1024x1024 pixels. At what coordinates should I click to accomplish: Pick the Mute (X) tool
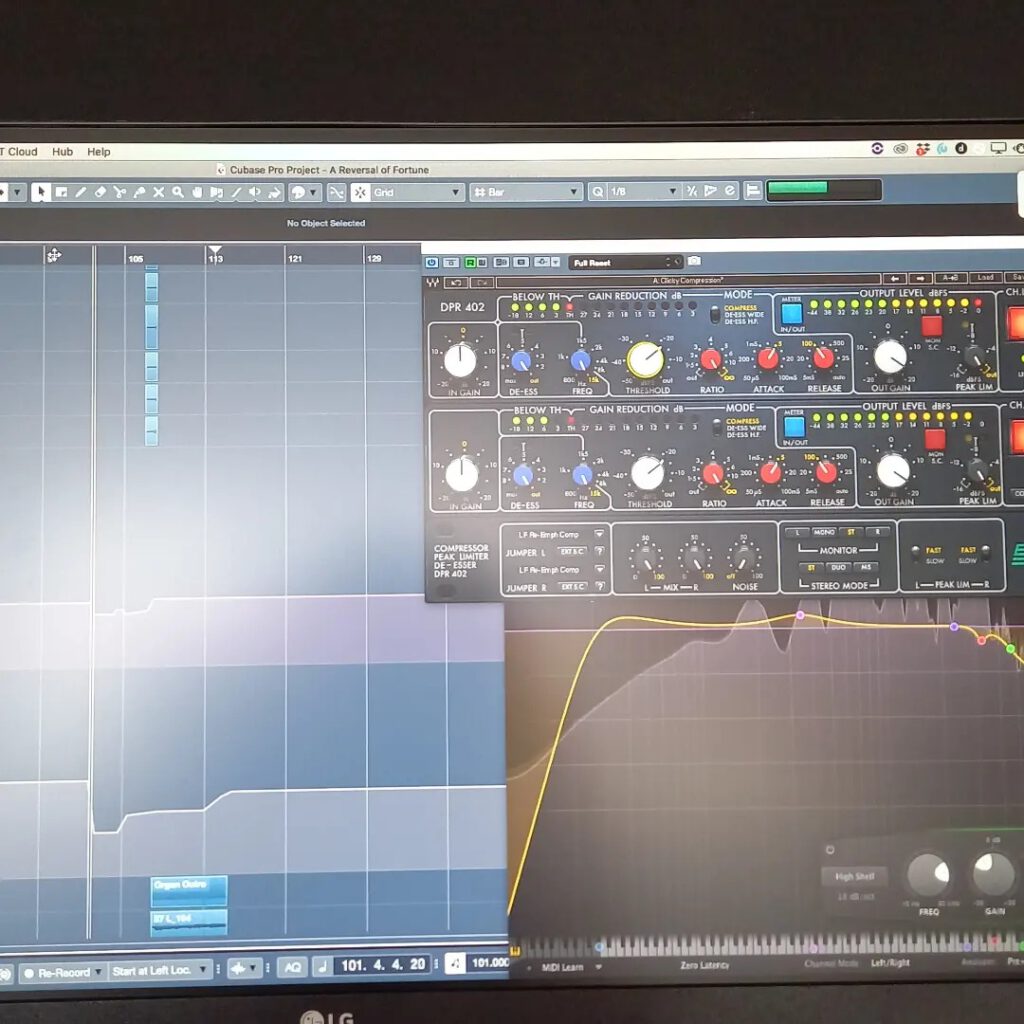point(158,192)
